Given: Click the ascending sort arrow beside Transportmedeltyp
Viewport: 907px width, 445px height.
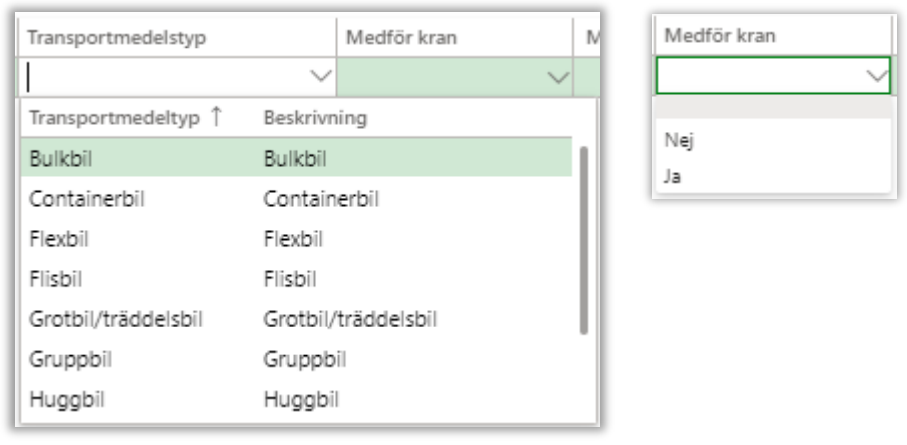Looking at the screenshot, I should point(215,117).
